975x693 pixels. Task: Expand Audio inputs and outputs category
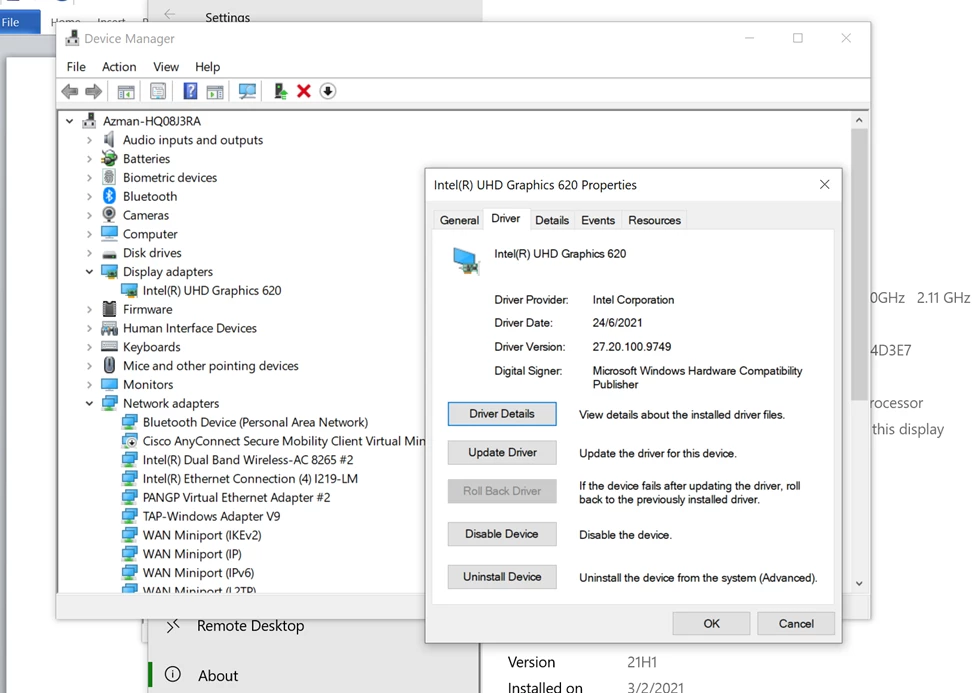90,140
